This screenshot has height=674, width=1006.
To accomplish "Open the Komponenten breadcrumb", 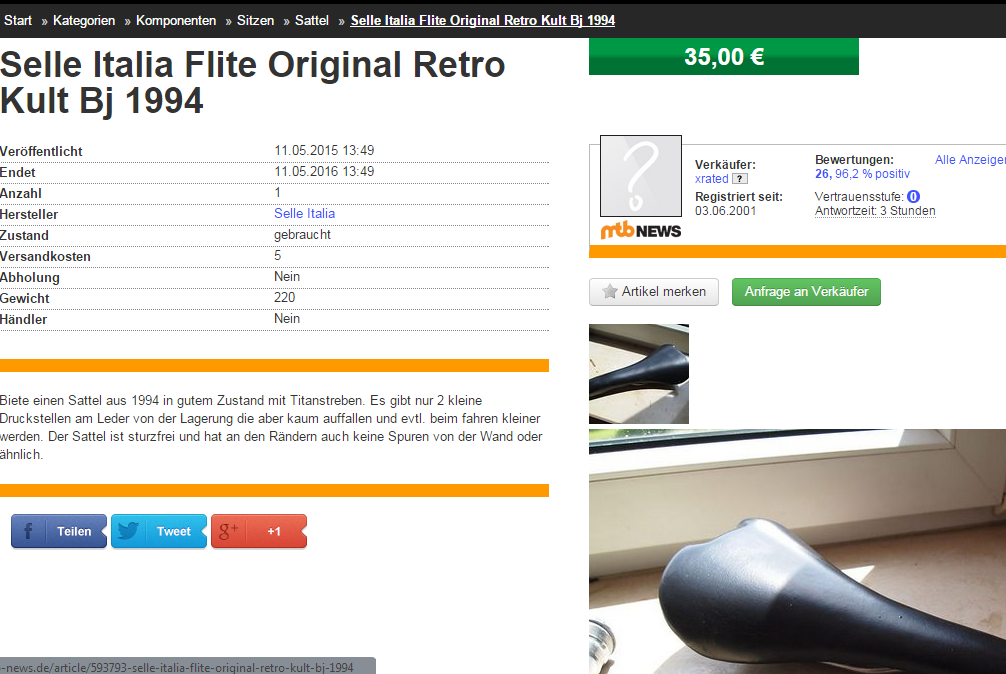I will click(x=176, y=21).
